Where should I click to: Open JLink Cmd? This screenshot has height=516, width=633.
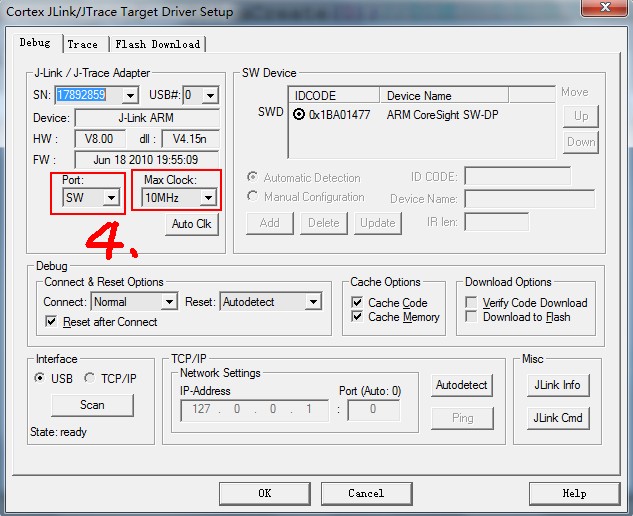(x=558, y=418)
